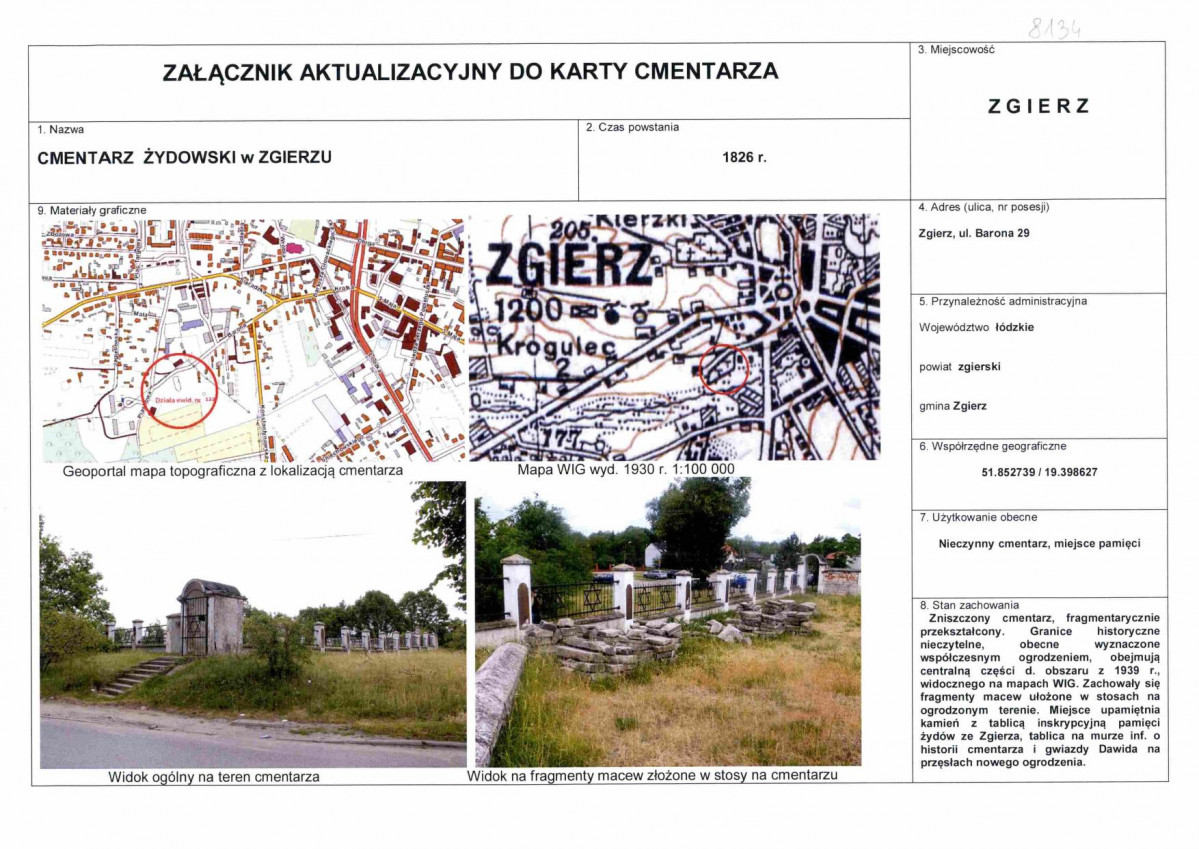The image size is (1199, 849).
Task: Click the red circle on WIG map
Action: [724, 369]
